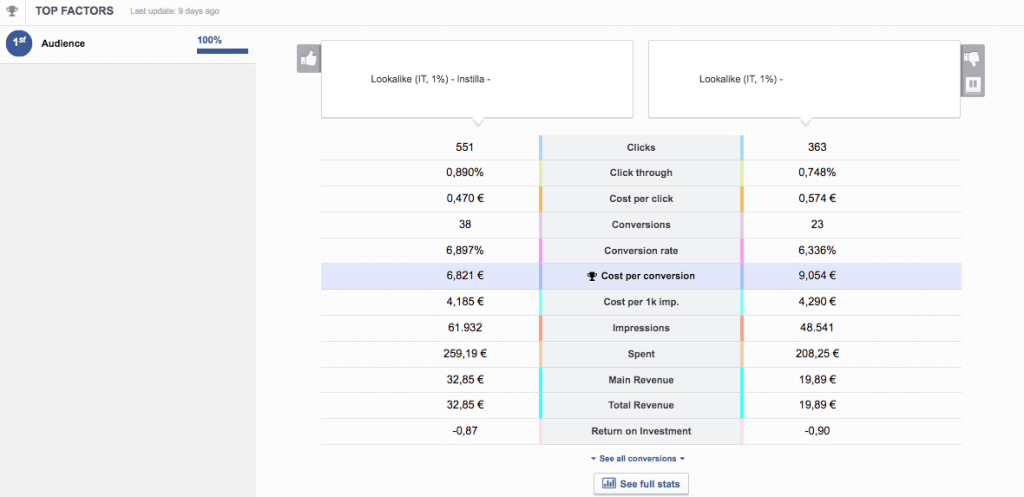This screenshot has width=1024, height=497.
Task: Click the 6,821 € cost per conversion value
Action: coord(464,276)
